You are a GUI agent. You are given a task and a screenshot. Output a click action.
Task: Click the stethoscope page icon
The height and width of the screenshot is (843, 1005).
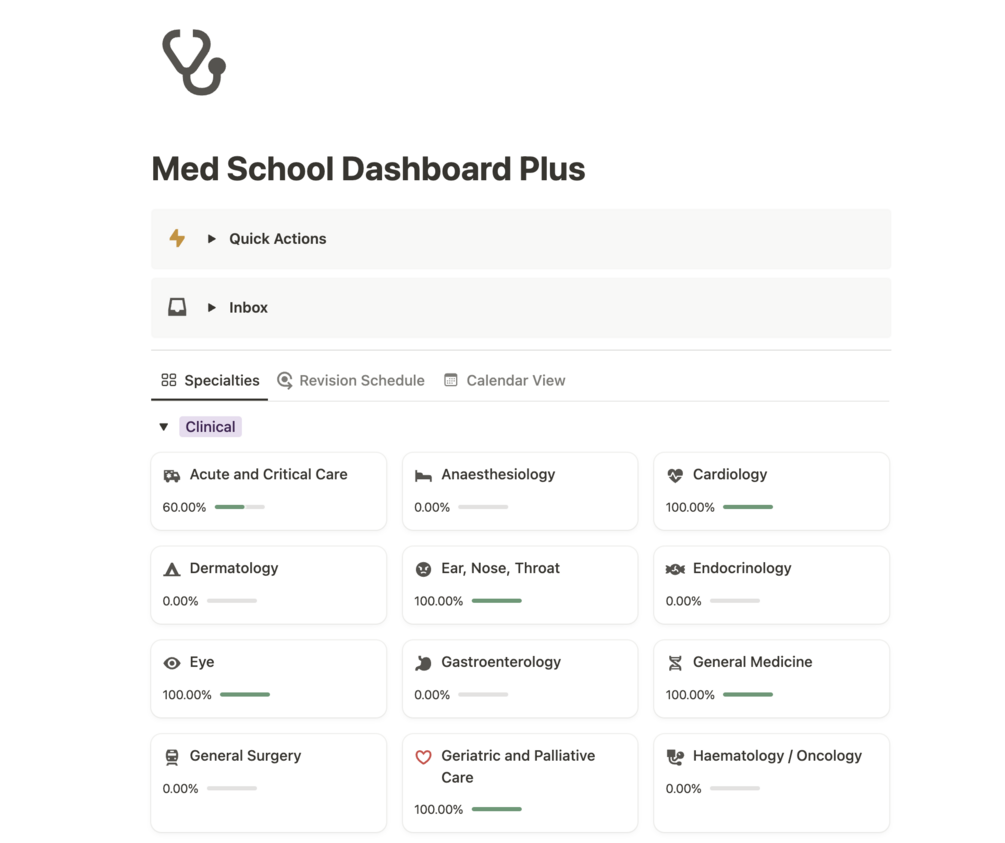(194, 62)
